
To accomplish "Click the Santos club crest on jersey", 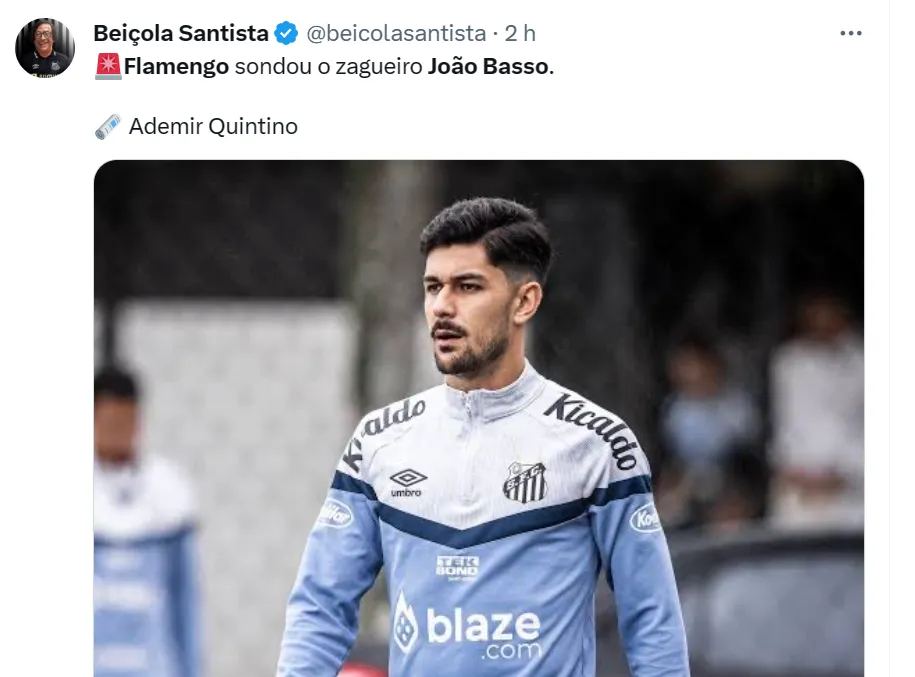I will 525,482.
